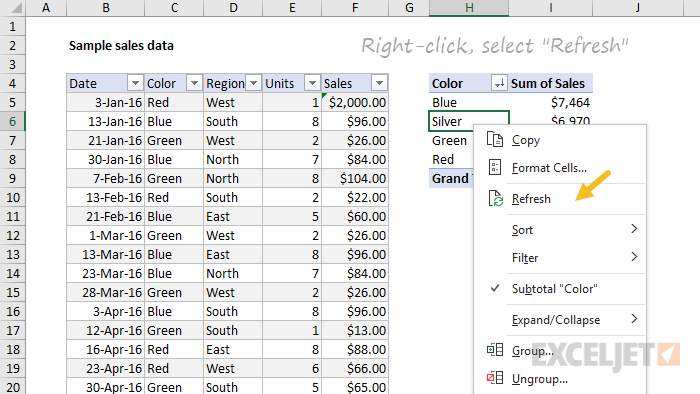The height and width of the screenshot is (394, 700).
Task: Click the "1-Mar-16" date cell
Action: click(106, 235)
